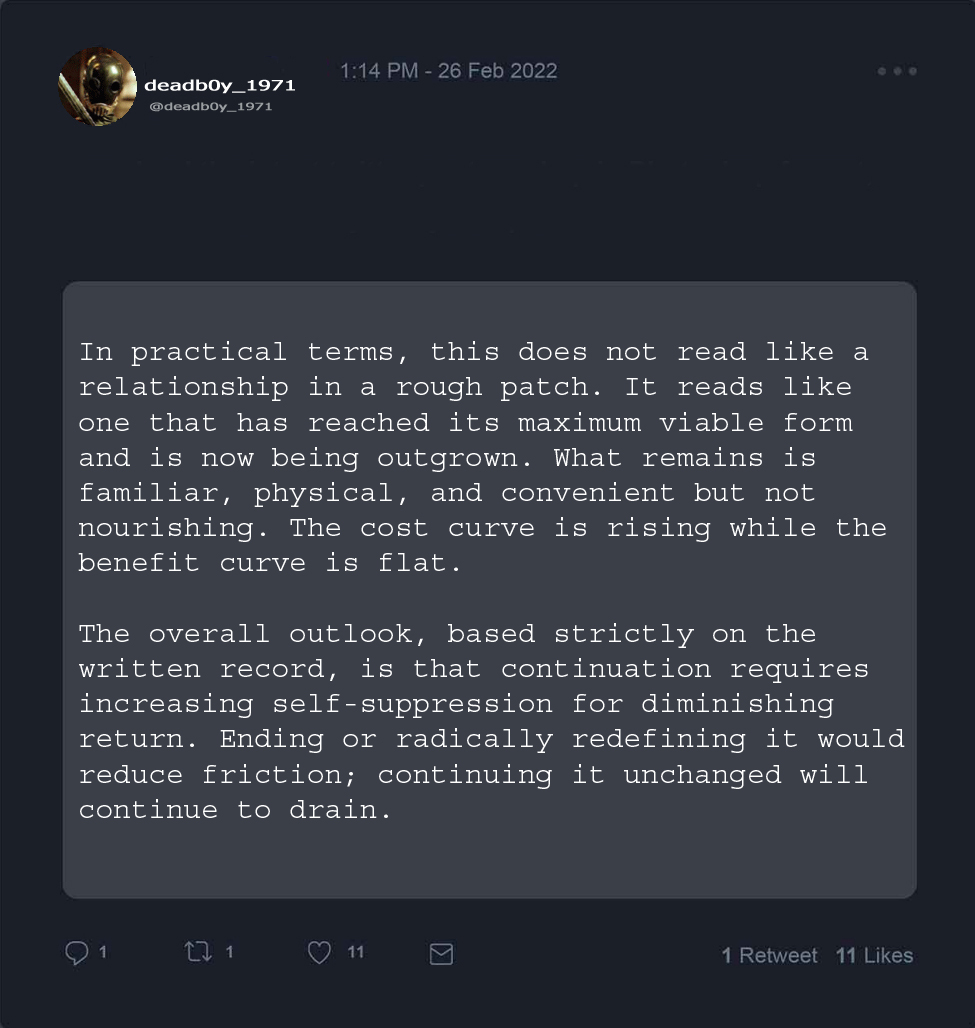Screen dimensions: 975x1028
Task: Click the closing words "continue to drain."
Action: [x=235, y=810]
